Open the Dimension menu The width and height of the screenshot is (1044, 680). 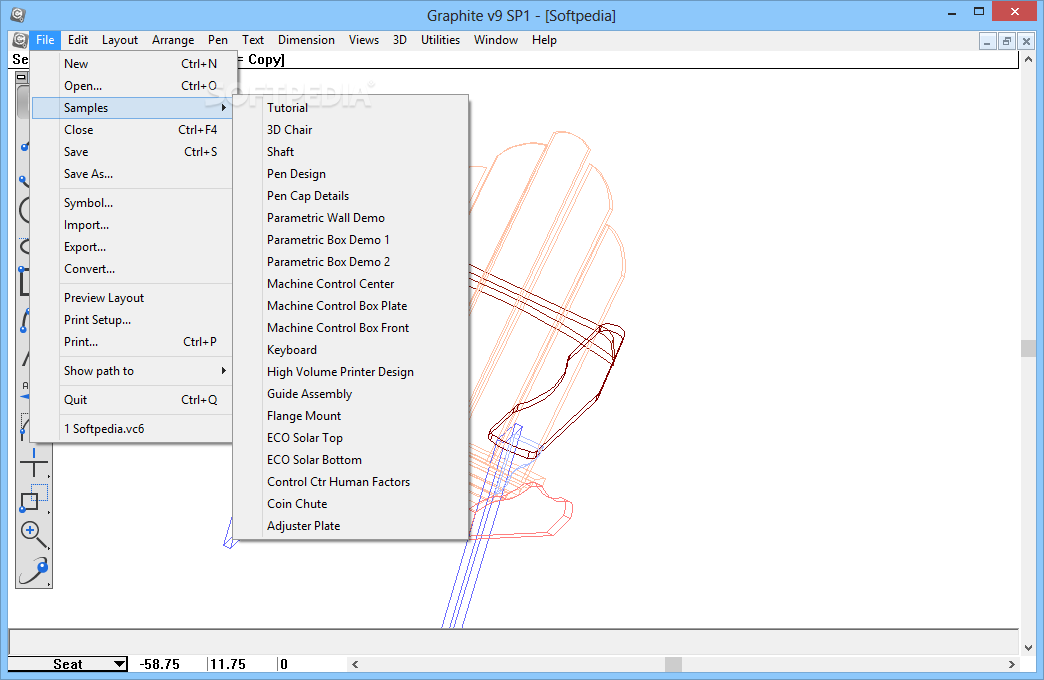(306, 40)
